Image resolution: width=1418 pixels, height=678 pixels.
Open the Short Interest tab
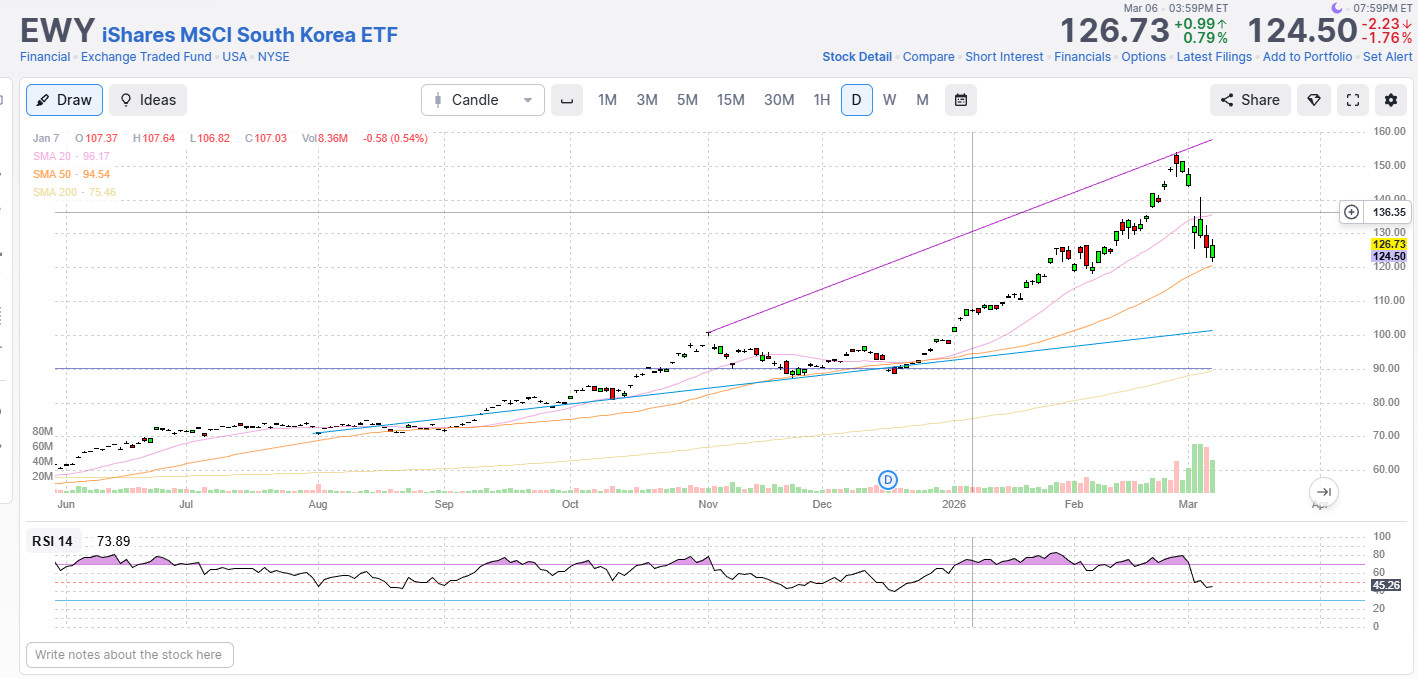[1004, 57]
